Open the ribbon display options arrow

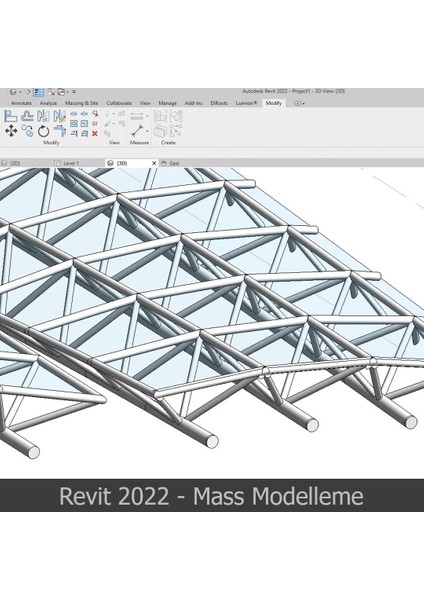(303, 103)
